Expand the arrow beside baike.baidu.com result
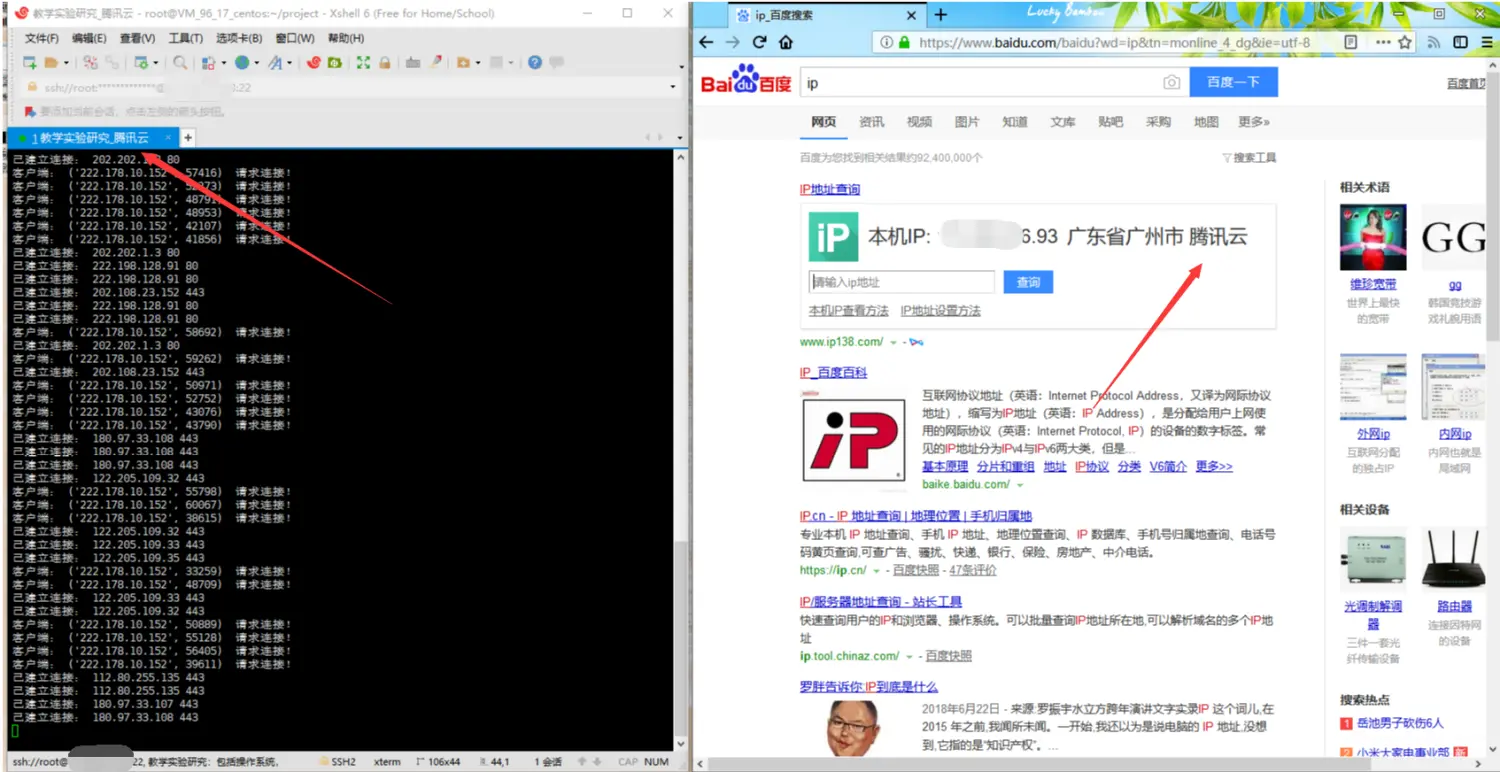The image size is (1500, 772). 1020,485
